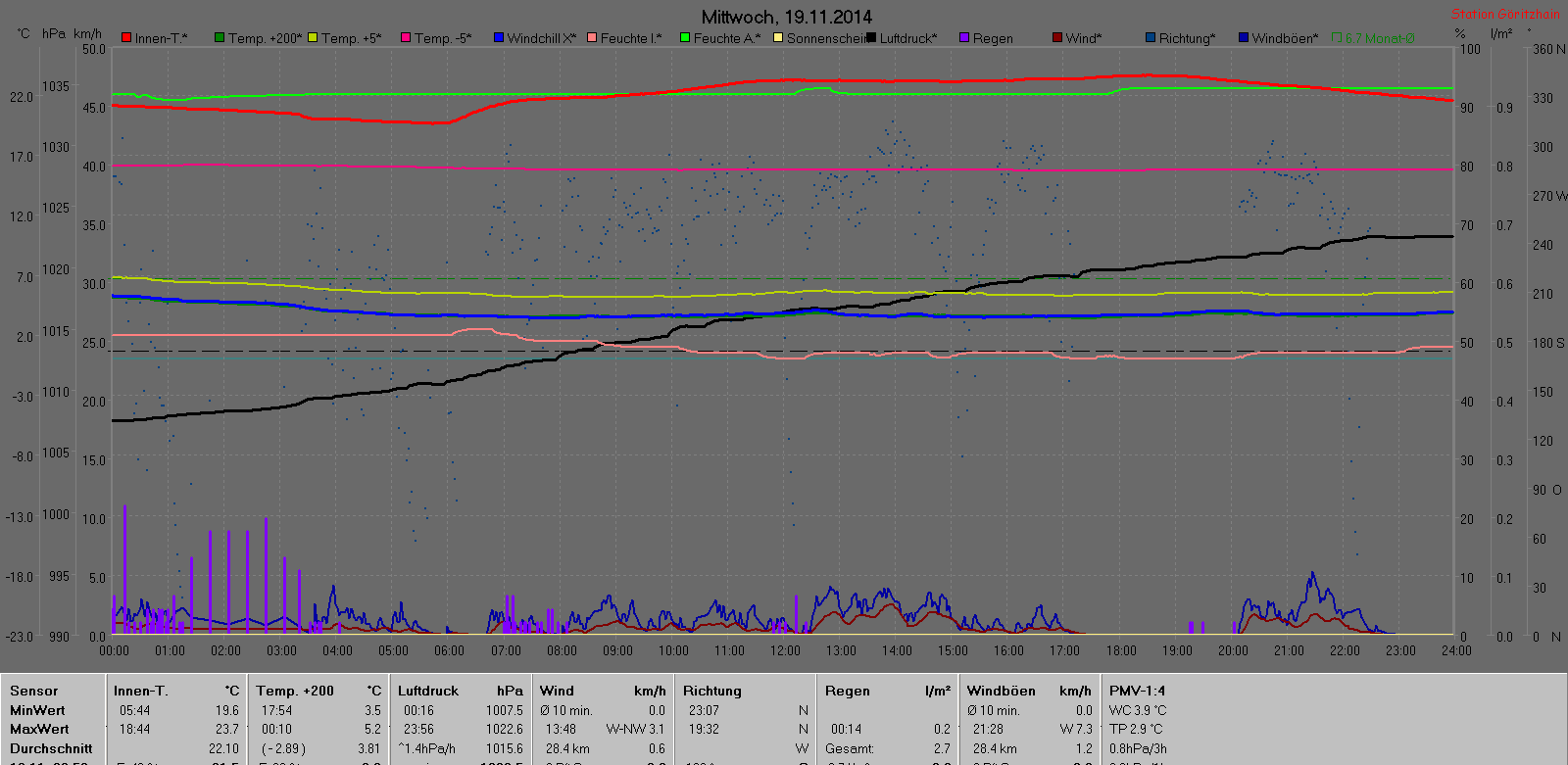Click the Innen-T. maximum time 18:44

pyautogui.click(x=135, y=729)
